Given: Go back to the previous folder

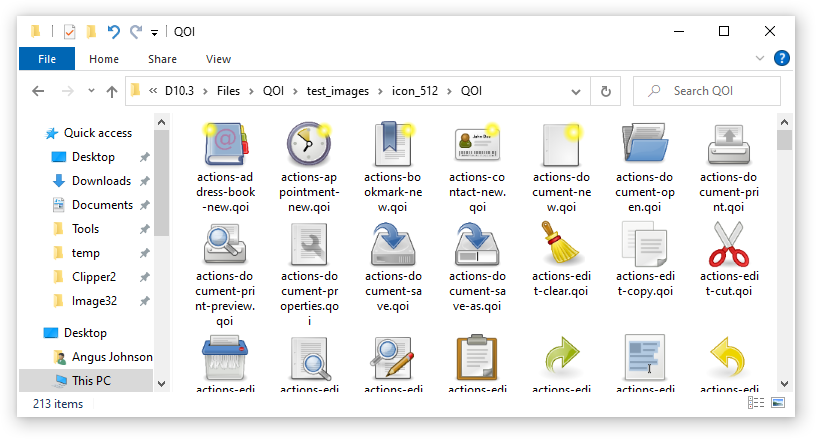Looking at the screenshot, I should (x=38, y=92).
